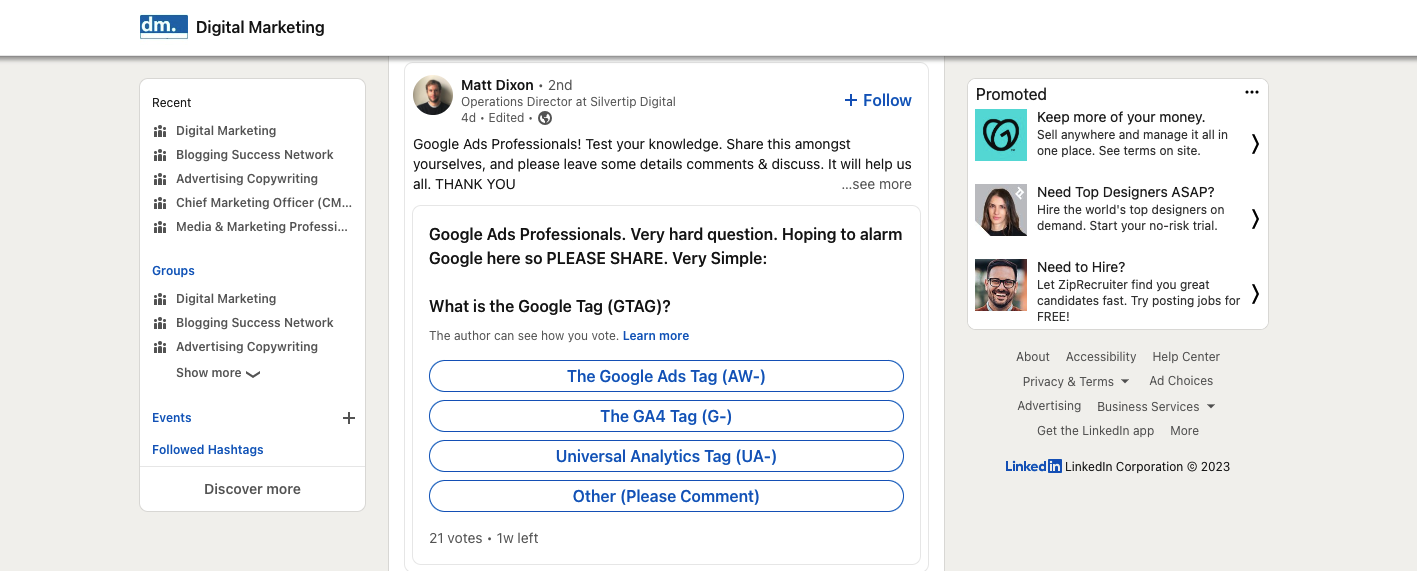The image size is (1417, 571).
Task: Open arrow for Need to Hire ad
Action: tap(1255, 294)
